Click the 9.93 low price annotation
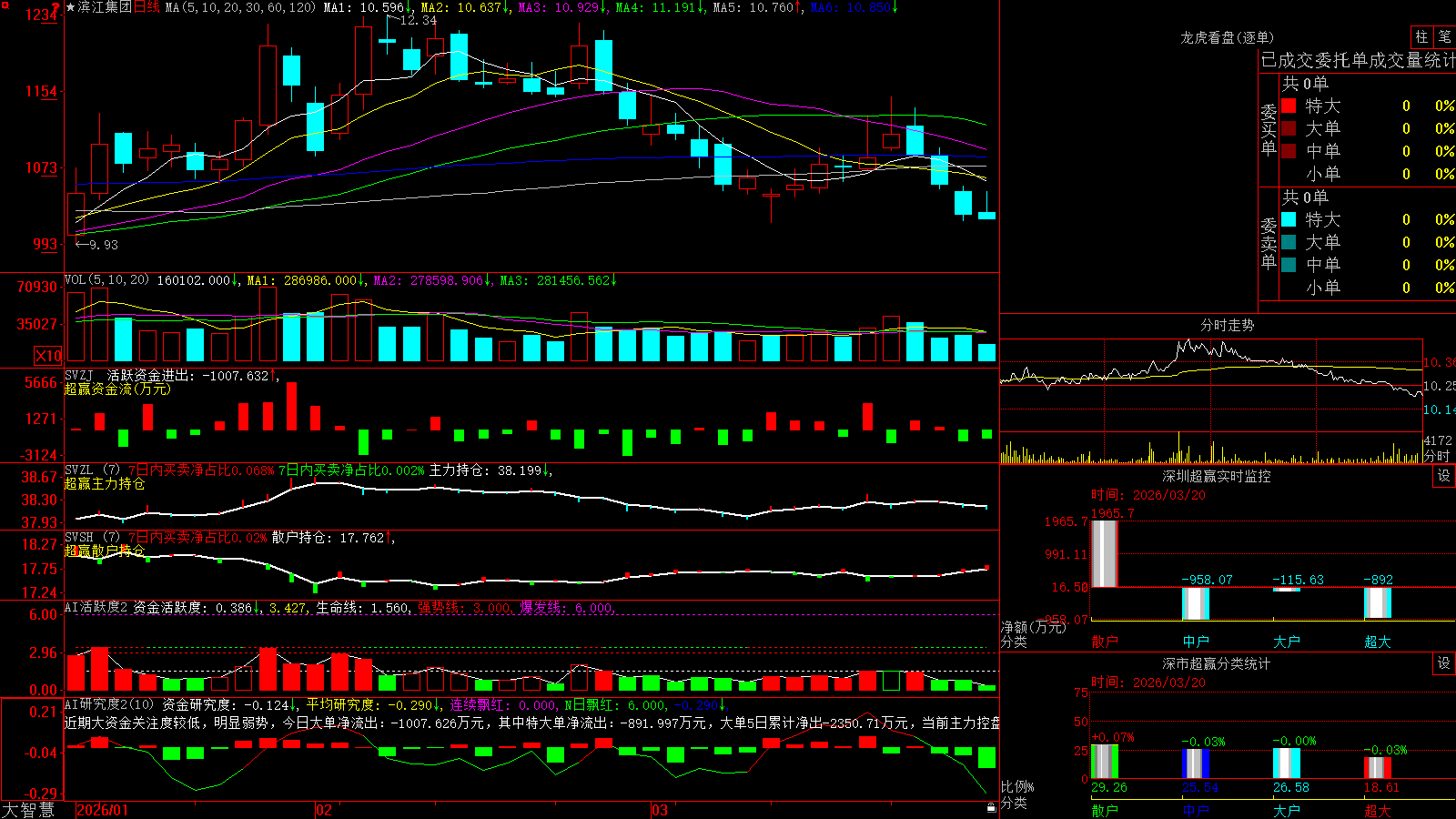 tap(104, 244)
